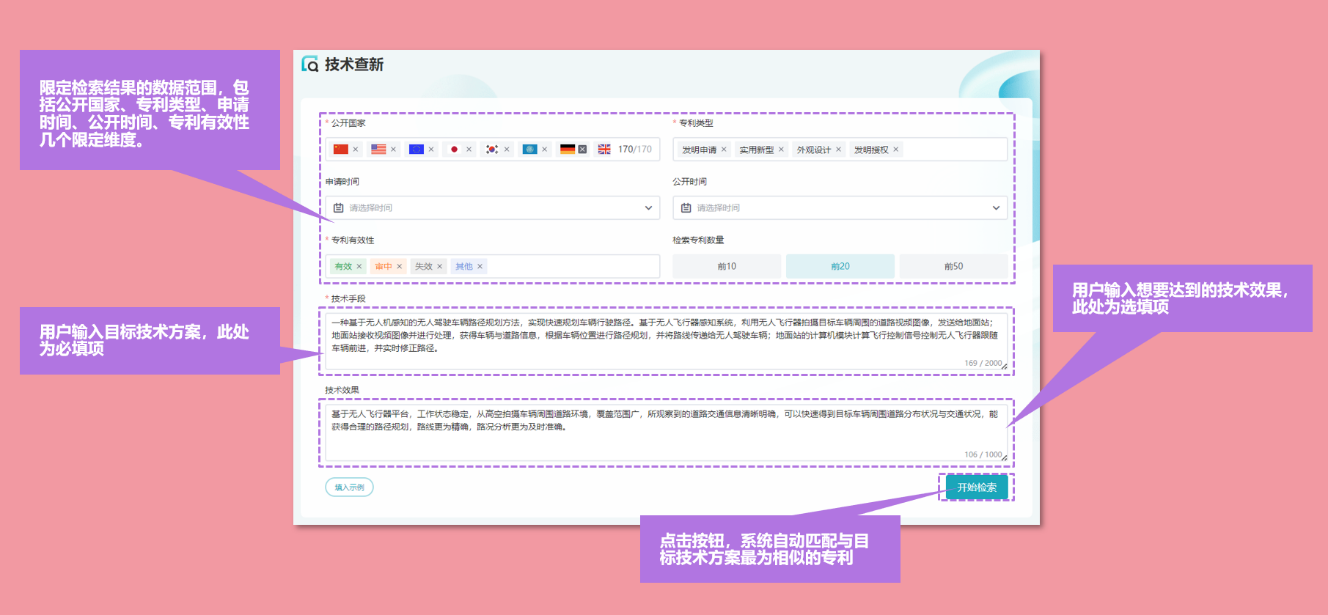Grab the 技术效果 textarea resize handle
The width and height of the screenshot is (1328, 615).
pos(1003,457)
